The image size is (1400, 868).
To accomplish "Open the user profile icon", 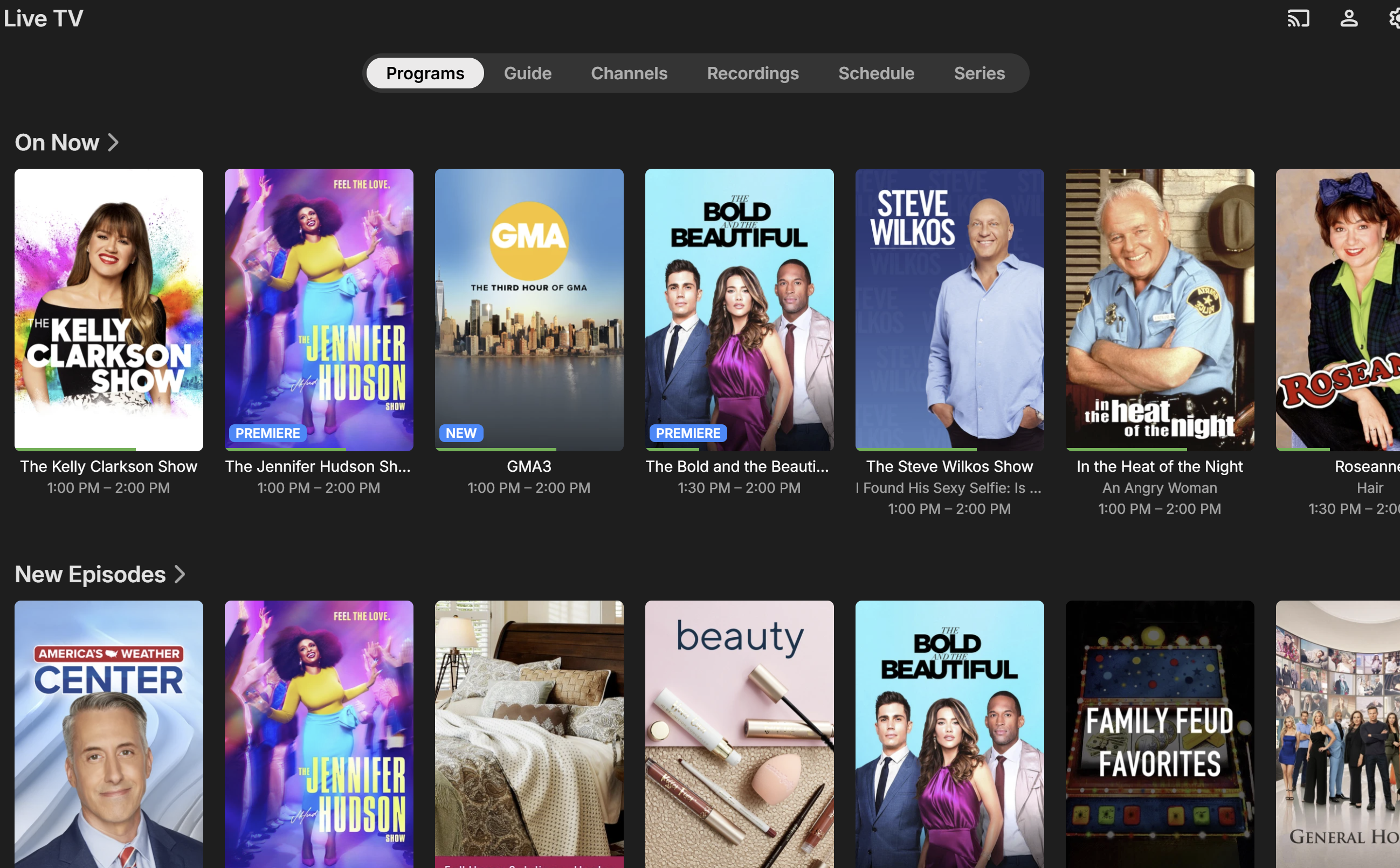I will [x=1348, y=18].
